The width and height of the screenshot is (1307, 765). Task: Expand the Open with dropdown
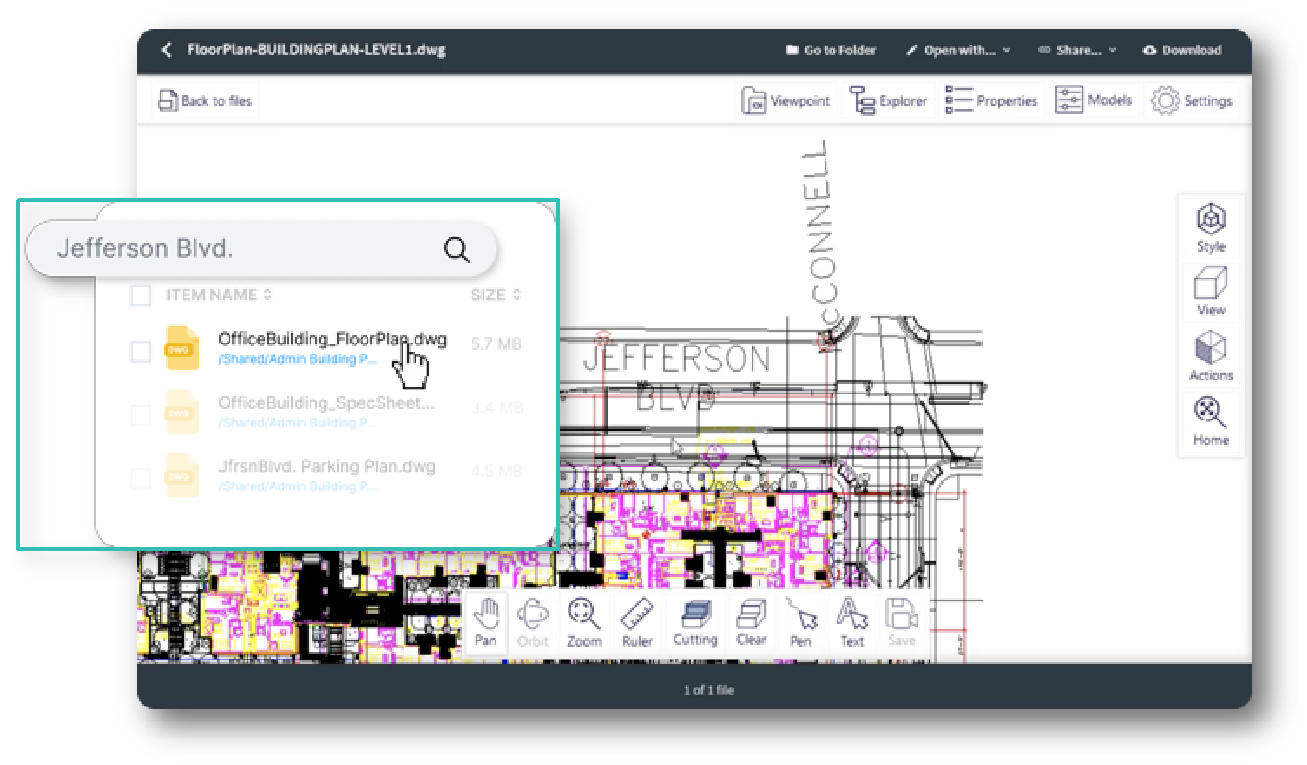click(x=958, y=50)
